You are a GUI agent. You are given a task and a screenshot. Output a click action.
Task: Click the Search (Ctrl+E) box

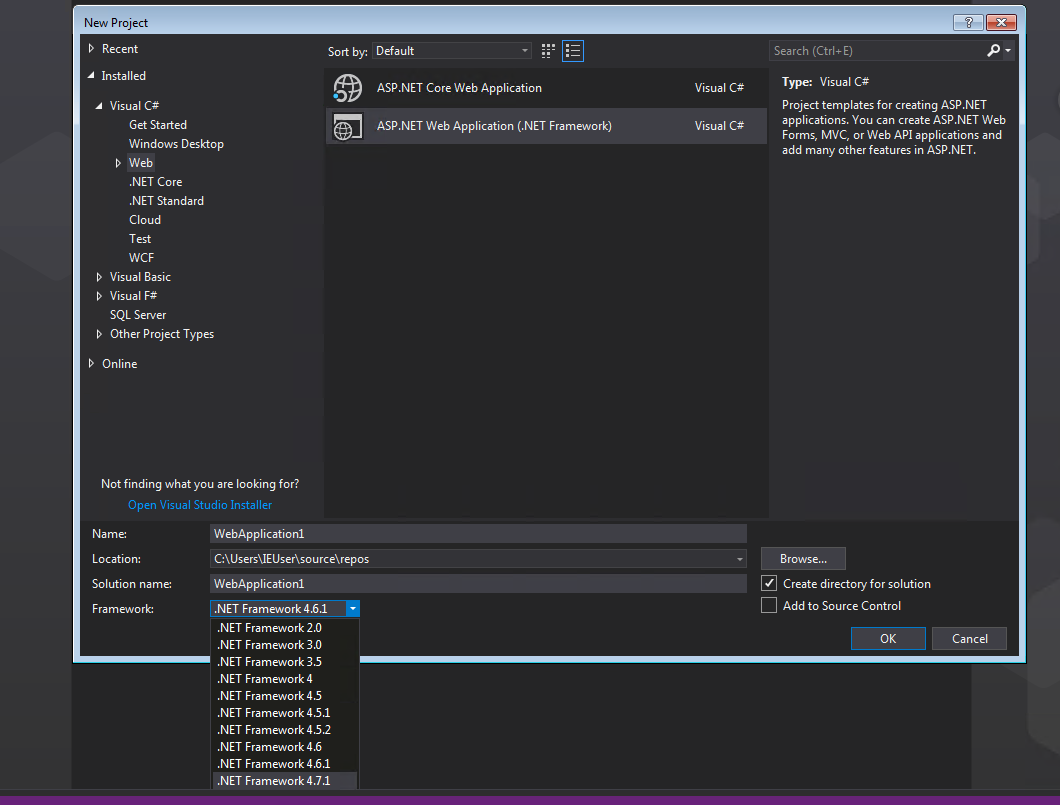tap(877, 51)
